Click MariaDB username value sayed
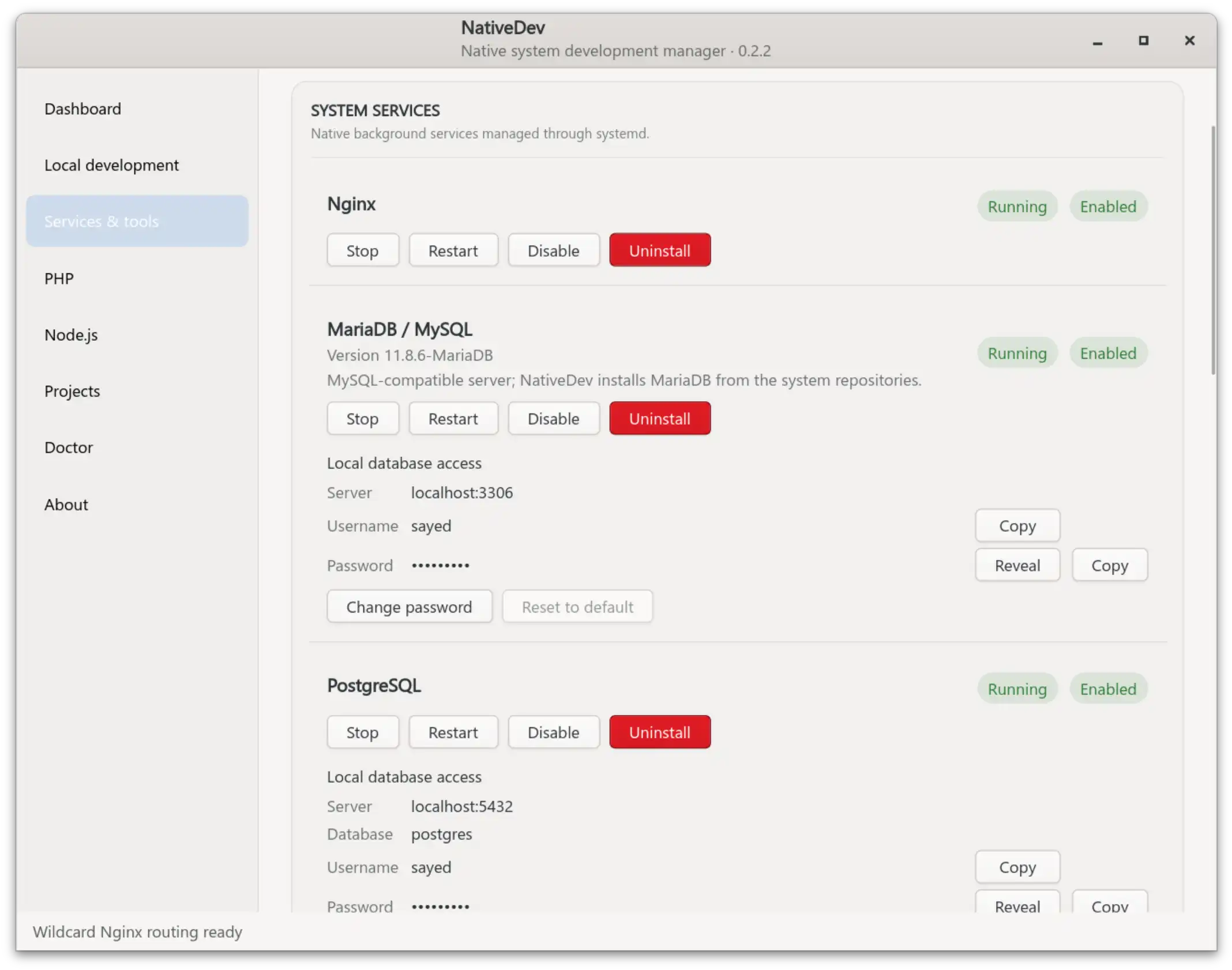 [x=431, y=526]
